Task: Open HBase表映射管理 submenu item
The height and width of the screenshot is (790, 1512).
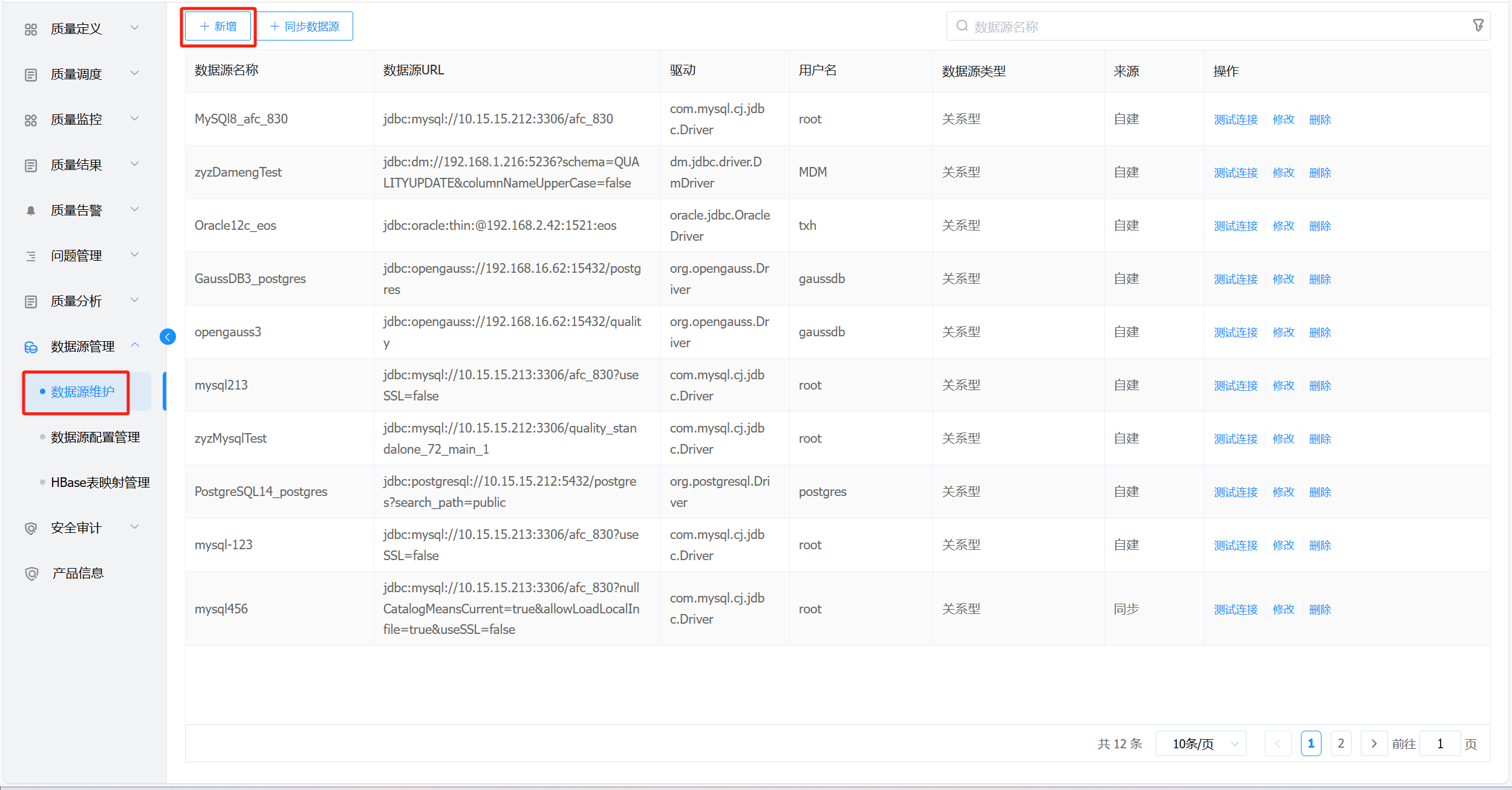Action: click(x=100, y=482)
